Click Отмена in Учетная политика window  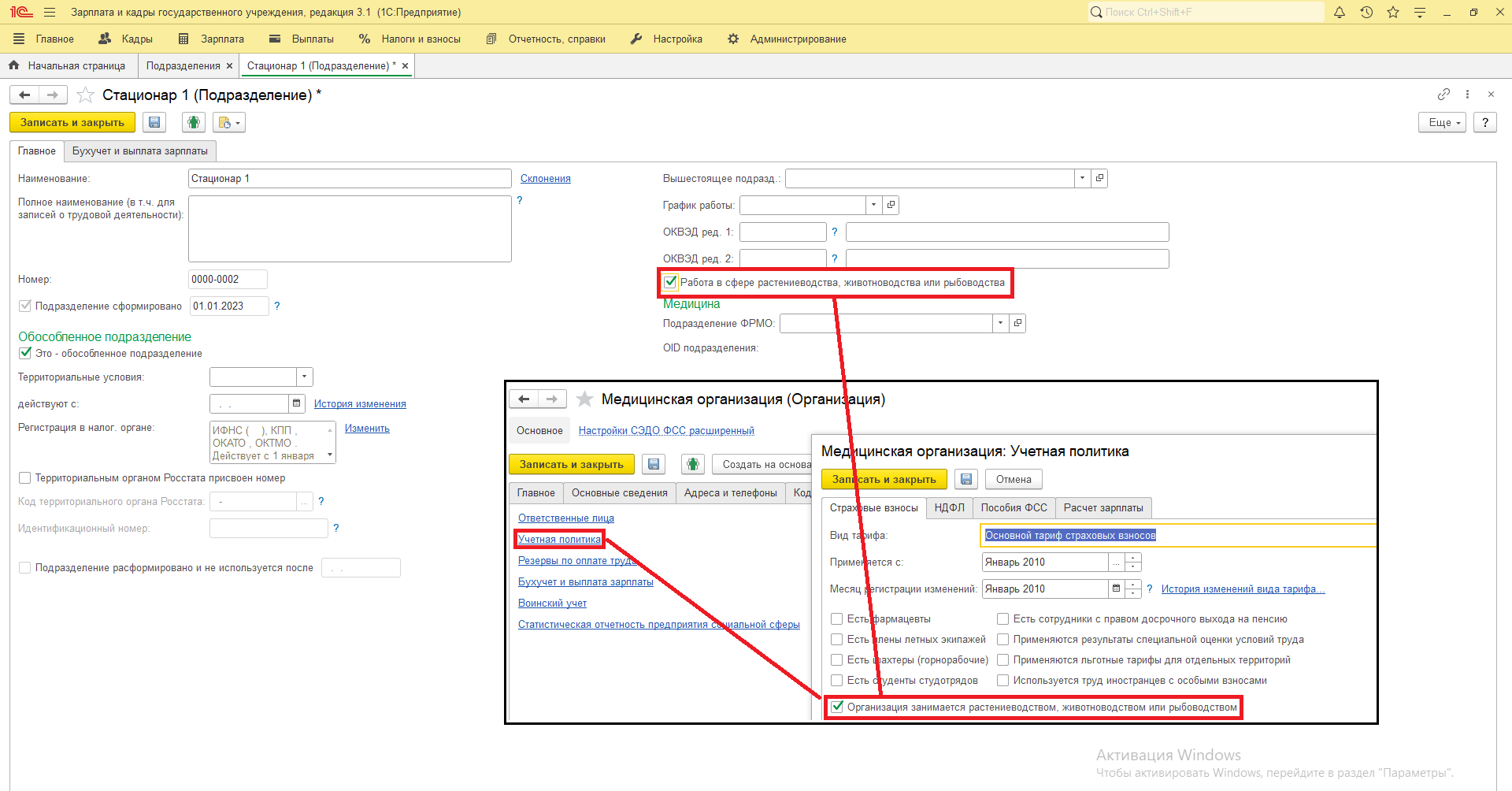tap(1014, 480)
